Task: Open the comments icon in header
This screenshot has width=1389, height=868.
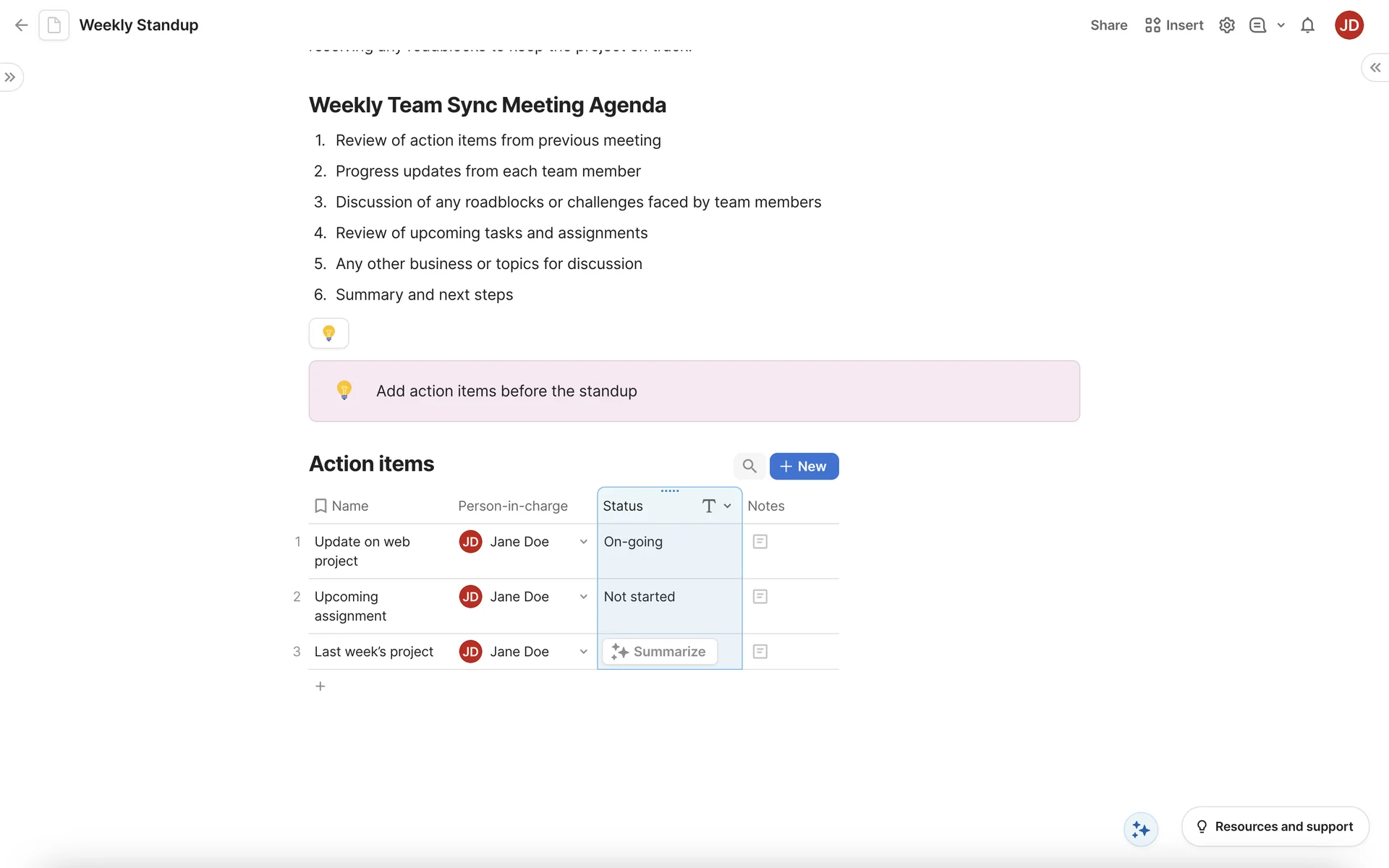Action: (1257, 25)
